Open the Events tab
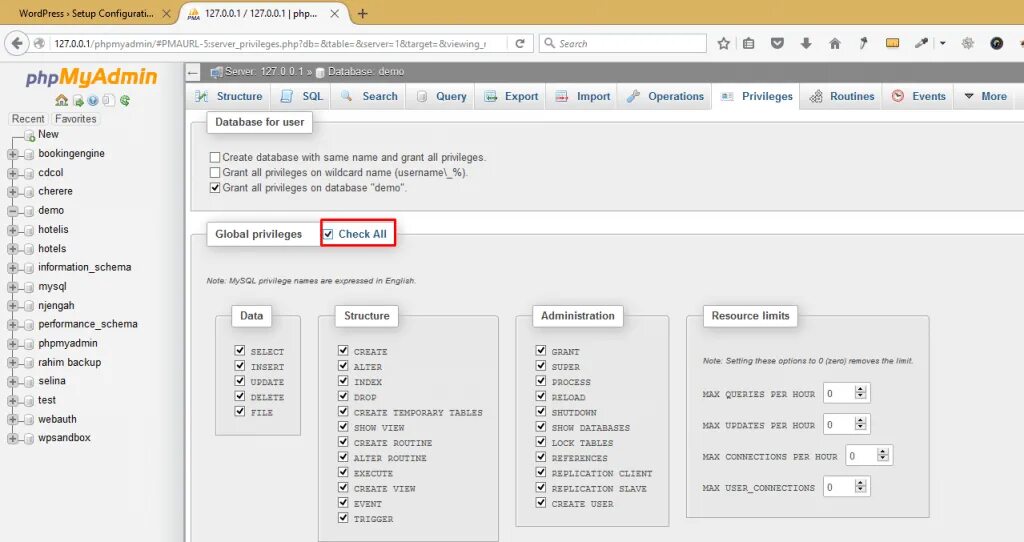This screenshot has height=542, width=1024. tap(919, 96)
